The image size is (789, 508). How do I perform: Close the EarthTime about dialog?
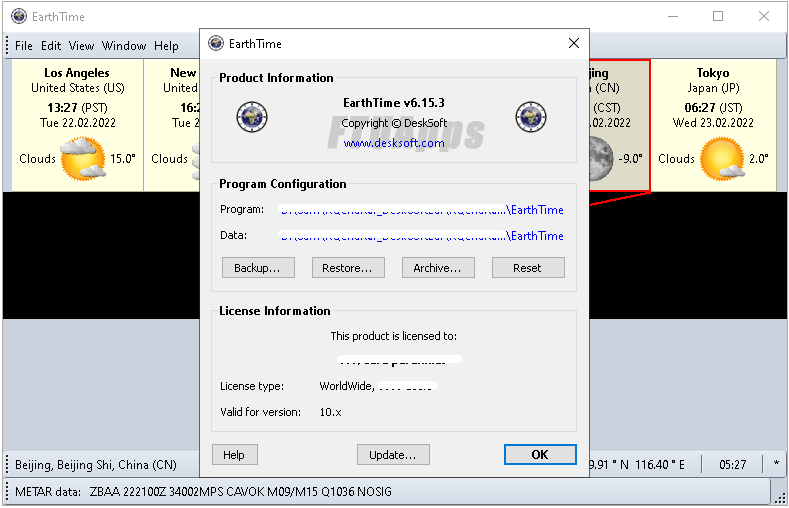pyautogui.click(x=574, y=43)
